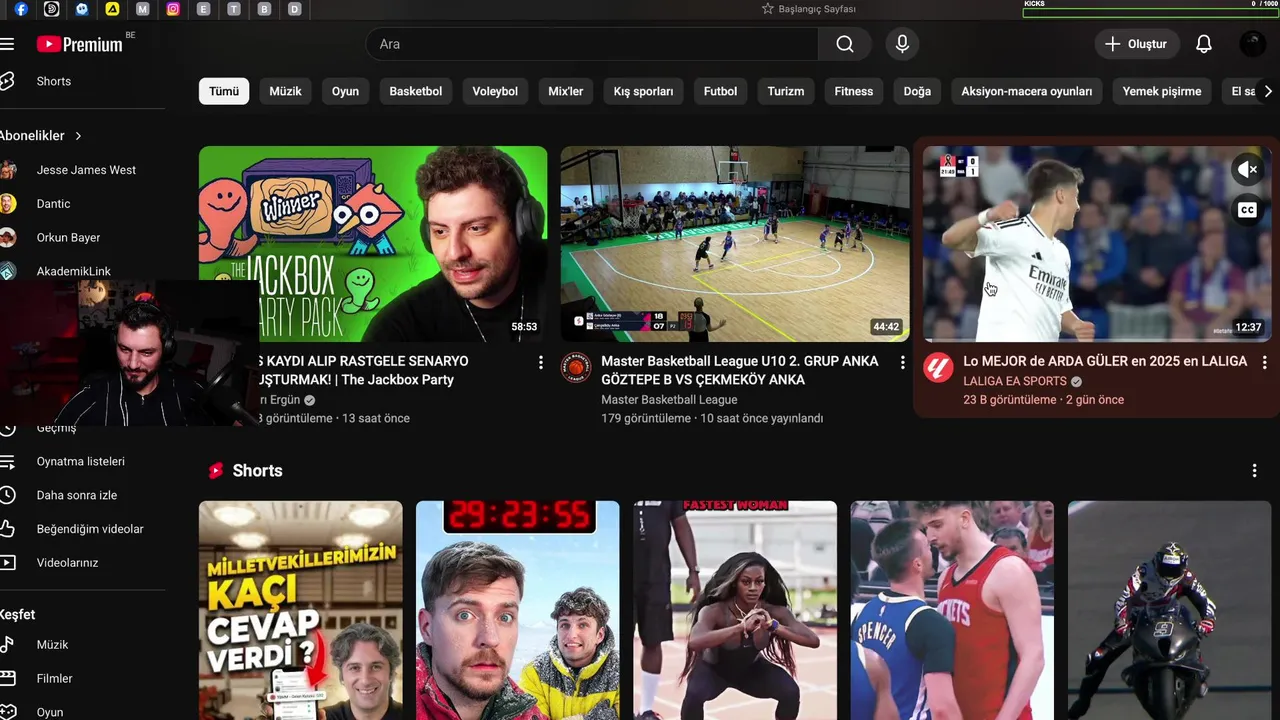Open the ghost-shaped bookmark icon
Viewport: 1280px width, 720px height.
point(82,9)
